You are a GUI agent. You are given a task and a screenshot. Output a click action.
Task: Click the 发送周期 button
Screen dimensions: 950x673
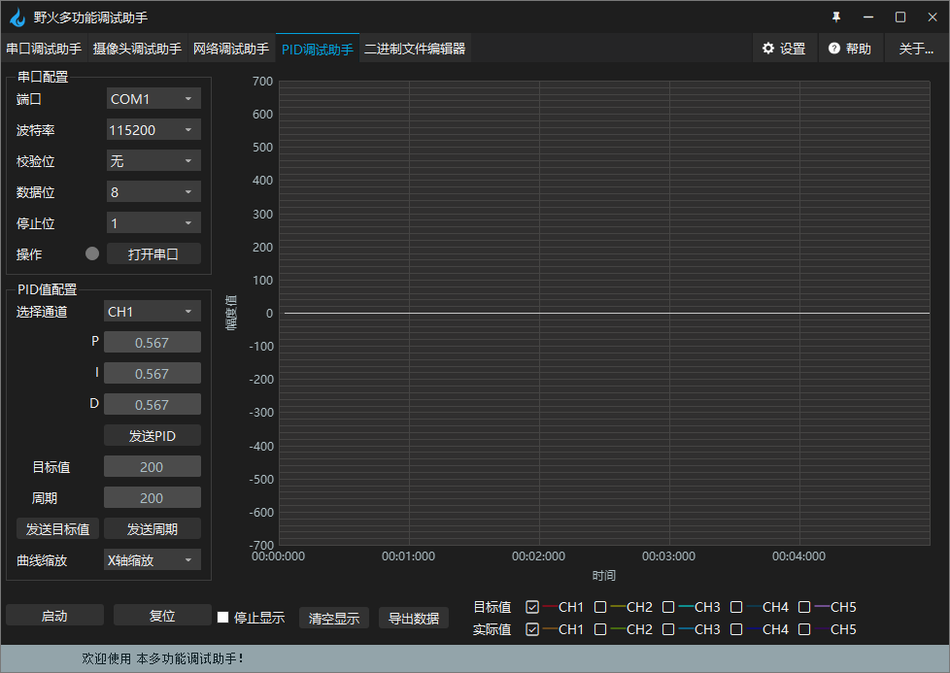pyautogui.click(x=152, y=529)
